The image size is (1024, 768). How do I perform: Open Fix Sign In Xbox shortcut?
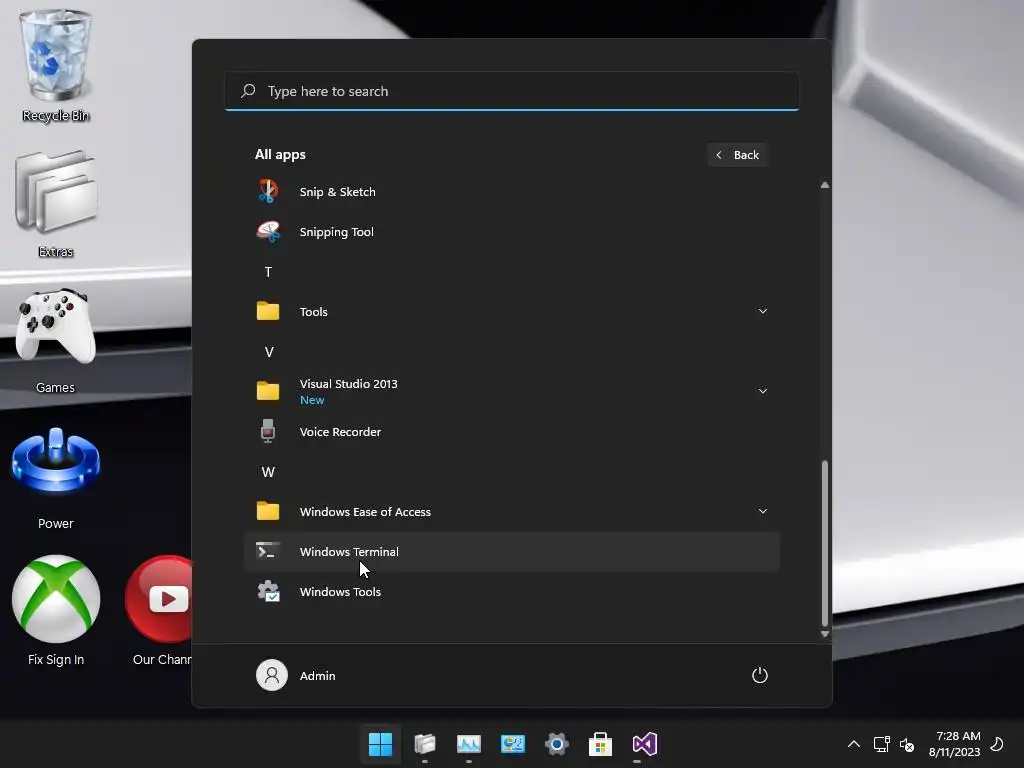pos(56,611)
